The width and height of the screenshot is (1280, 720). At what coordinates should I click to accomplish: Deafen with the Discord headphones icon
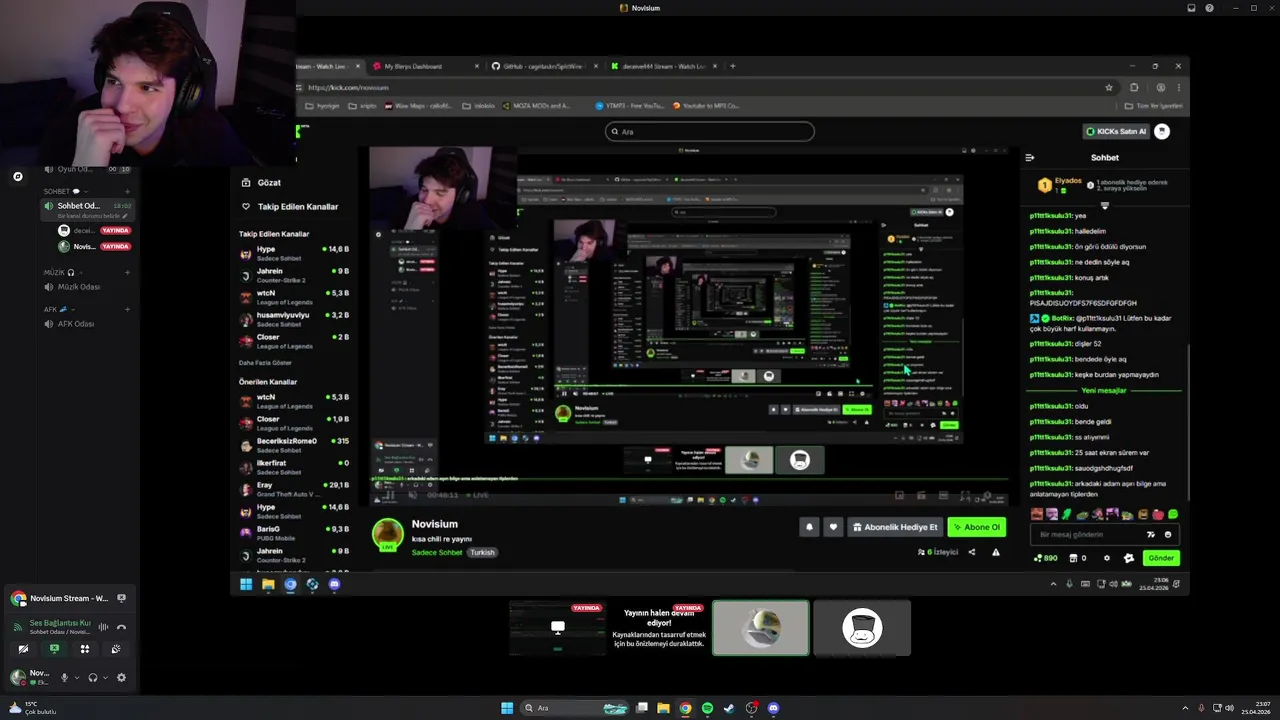92,677
